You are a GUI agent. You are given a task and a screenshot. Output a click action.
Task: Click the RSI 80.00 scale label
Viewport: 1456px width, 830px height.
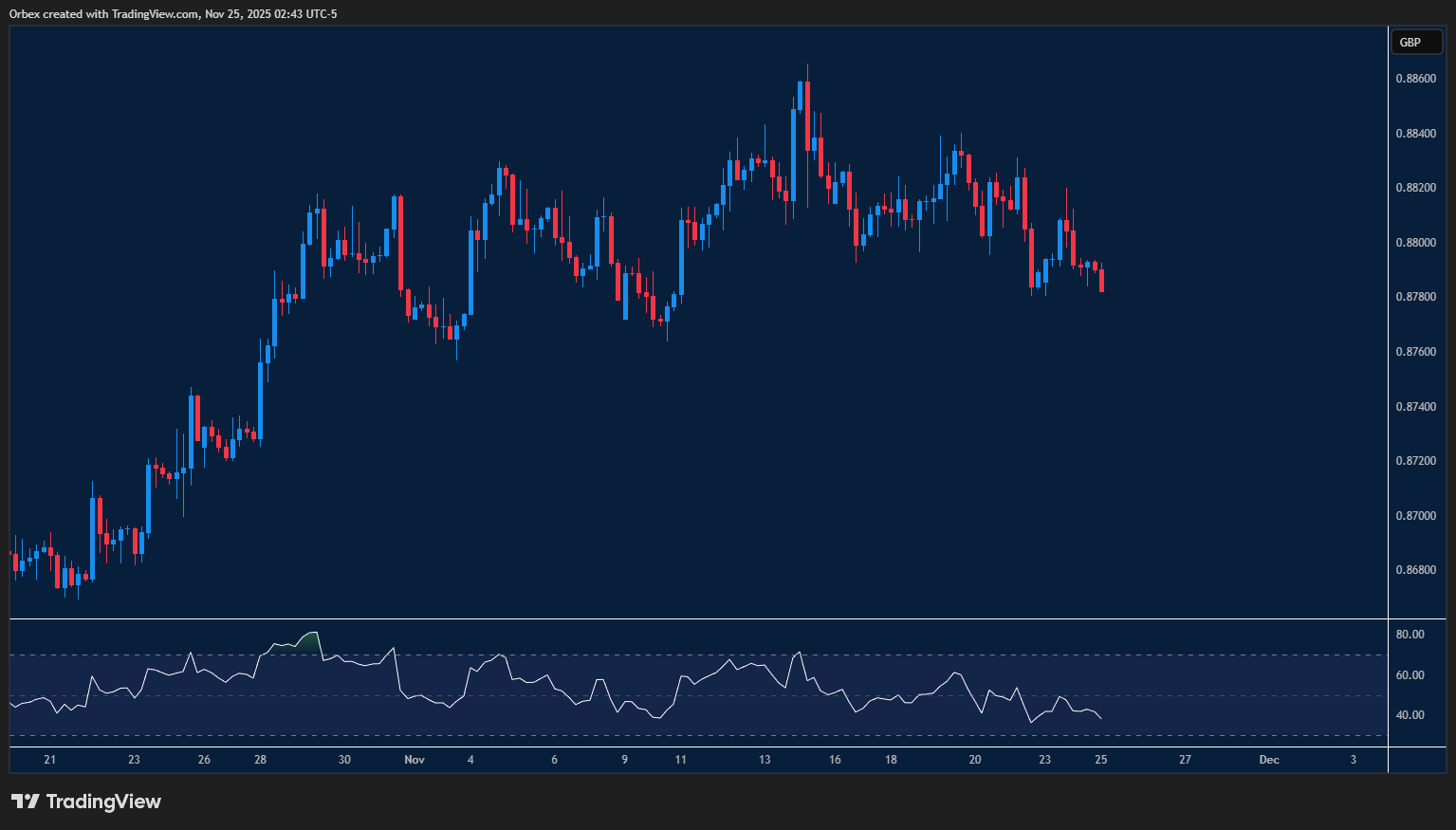(1410, 635)
